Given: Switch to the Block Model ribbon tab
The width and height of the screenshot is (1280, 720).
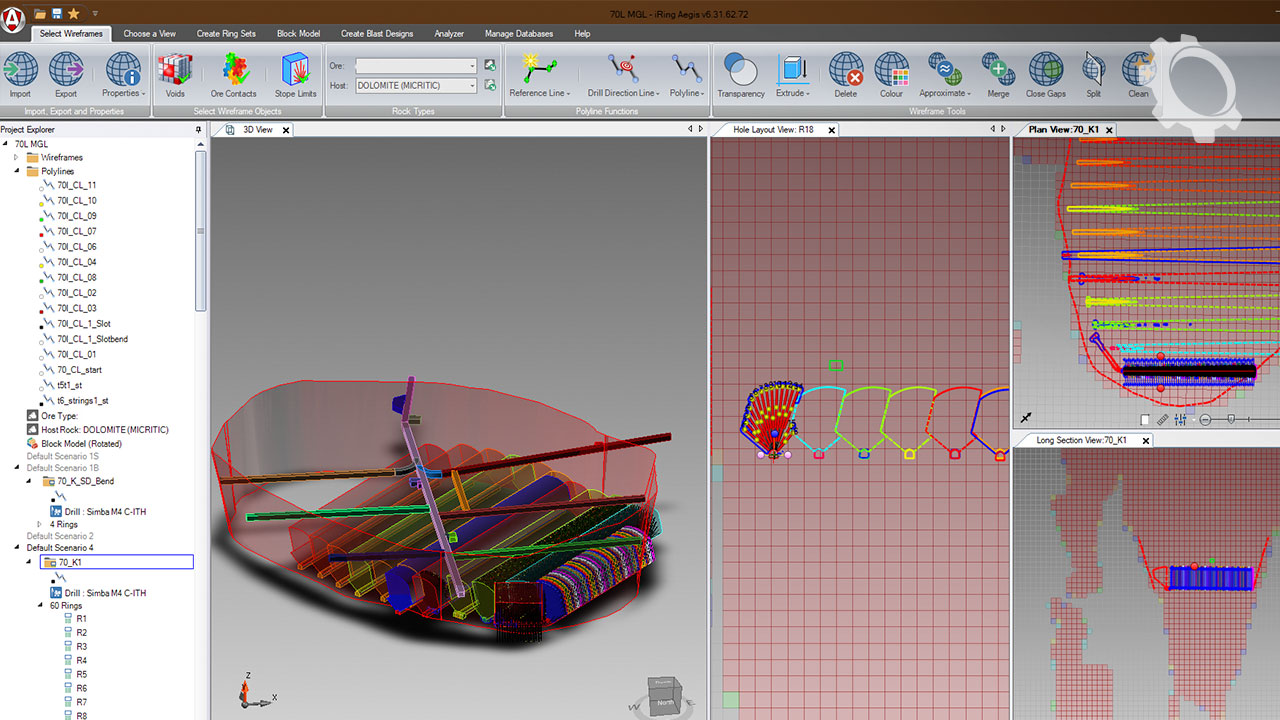Looking at the screenshot, I should (x=298, y=33).
